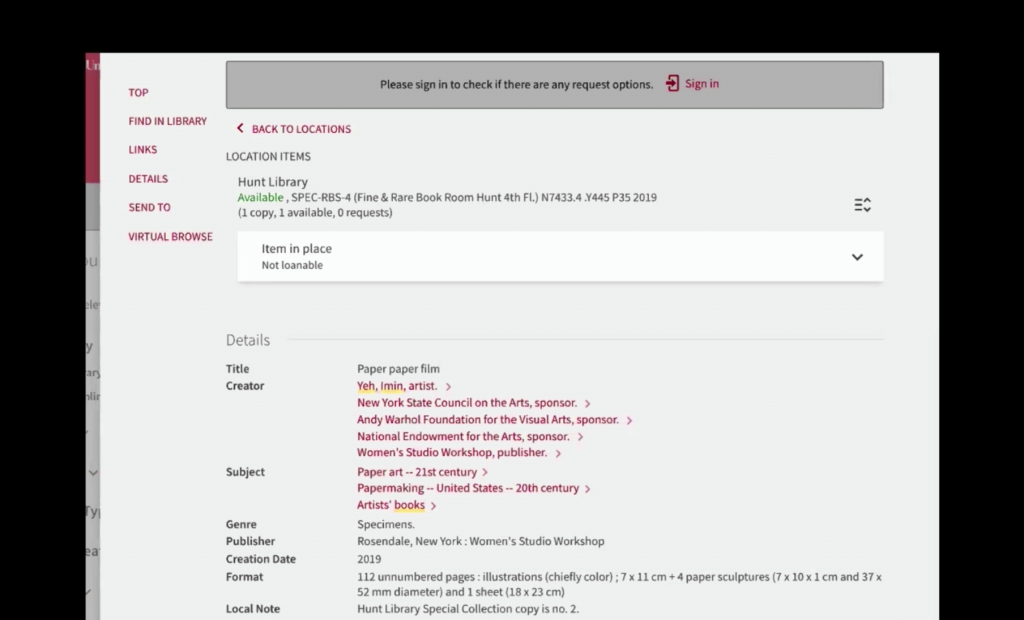
Task: Open Women's Studio Workshop, publisher link
Action: coord(452,453)
